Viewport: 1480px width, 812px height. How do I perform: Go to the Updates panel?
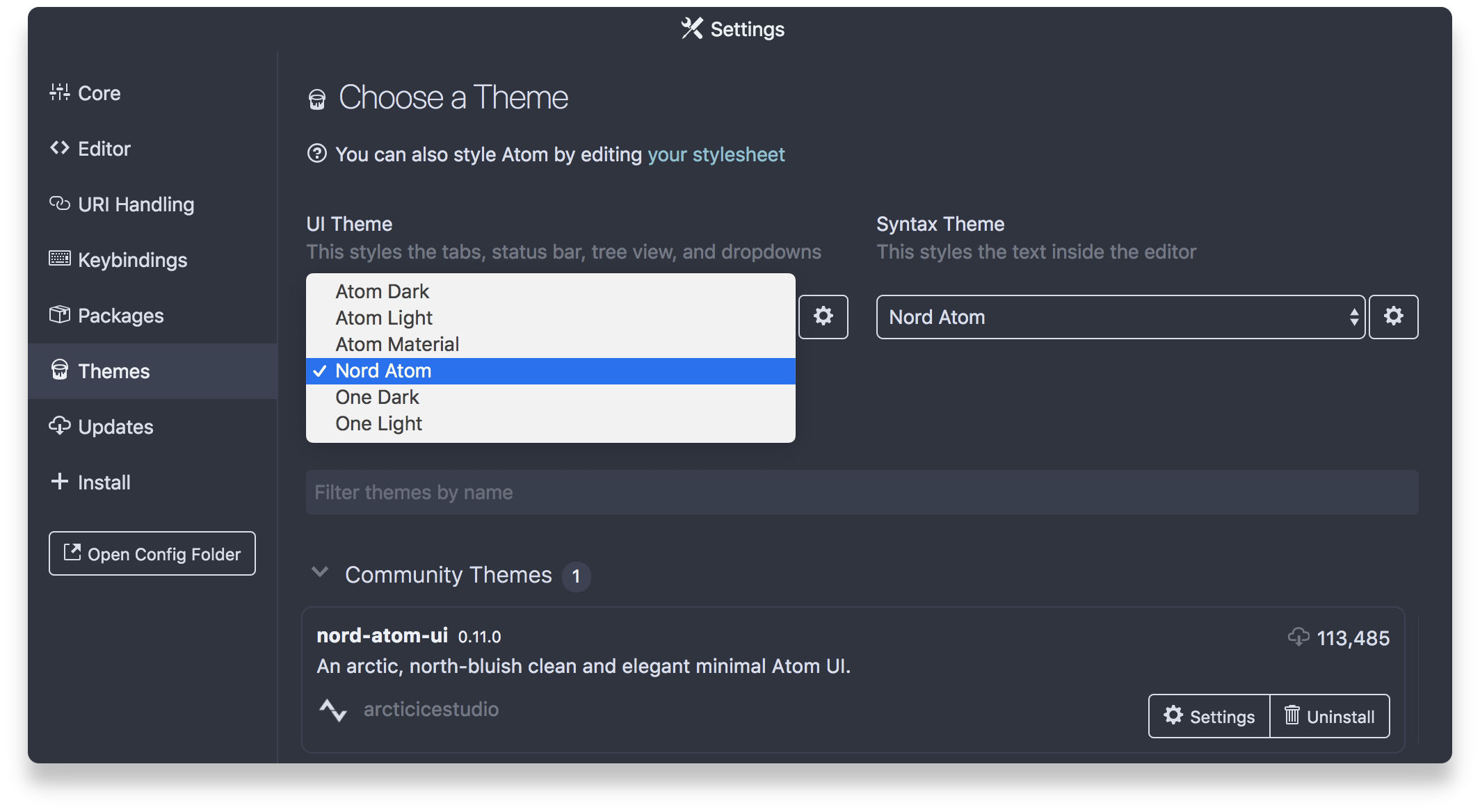coord(115,427)
